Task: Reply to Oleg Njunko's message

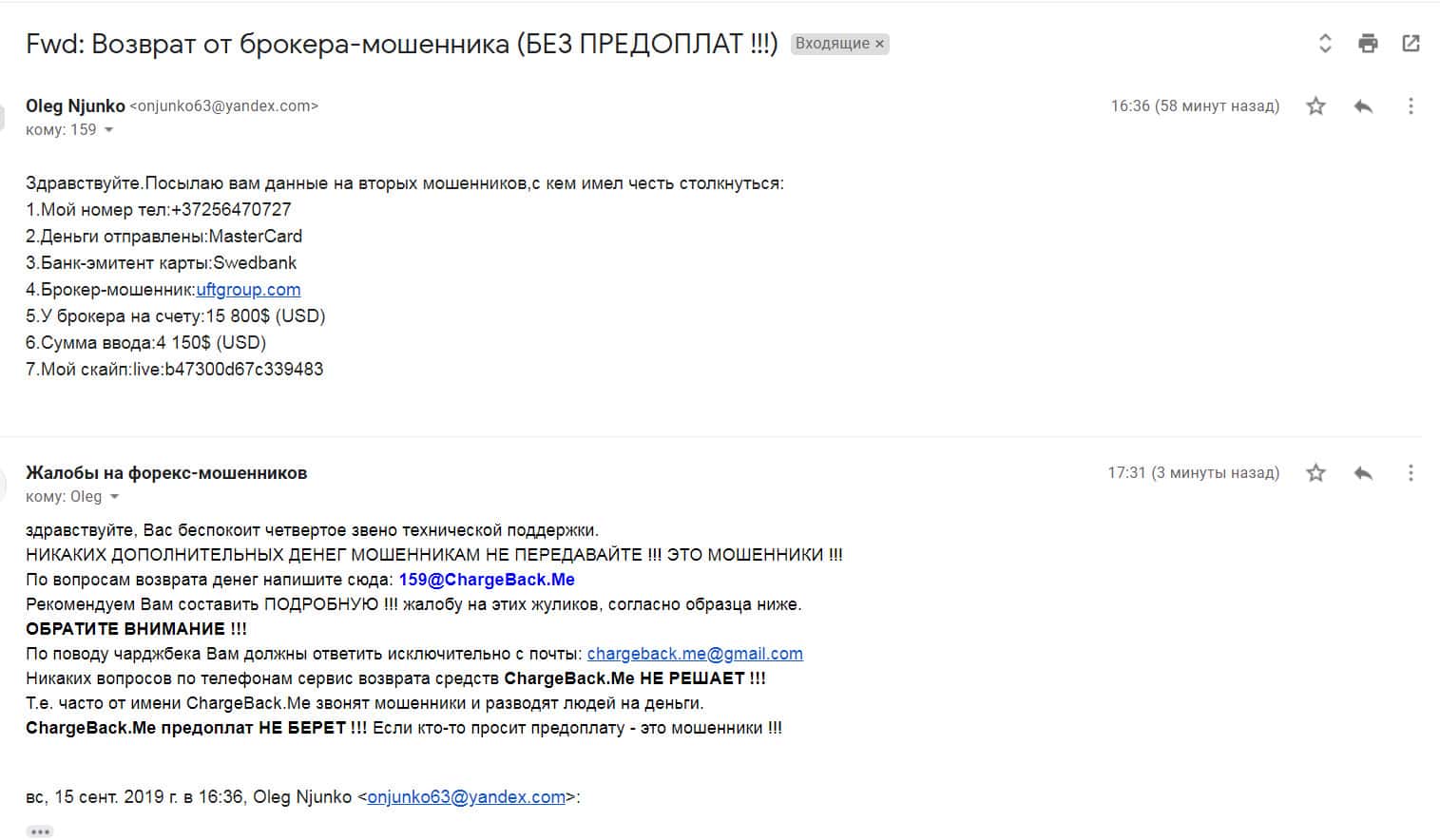Action: pos(1363,105)
